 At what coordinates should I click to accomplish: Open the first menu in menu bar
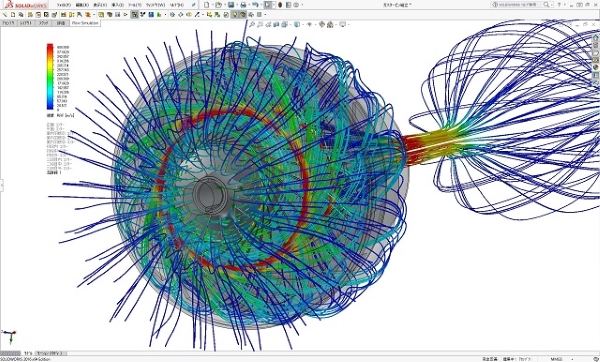click(x=64, y=5)
